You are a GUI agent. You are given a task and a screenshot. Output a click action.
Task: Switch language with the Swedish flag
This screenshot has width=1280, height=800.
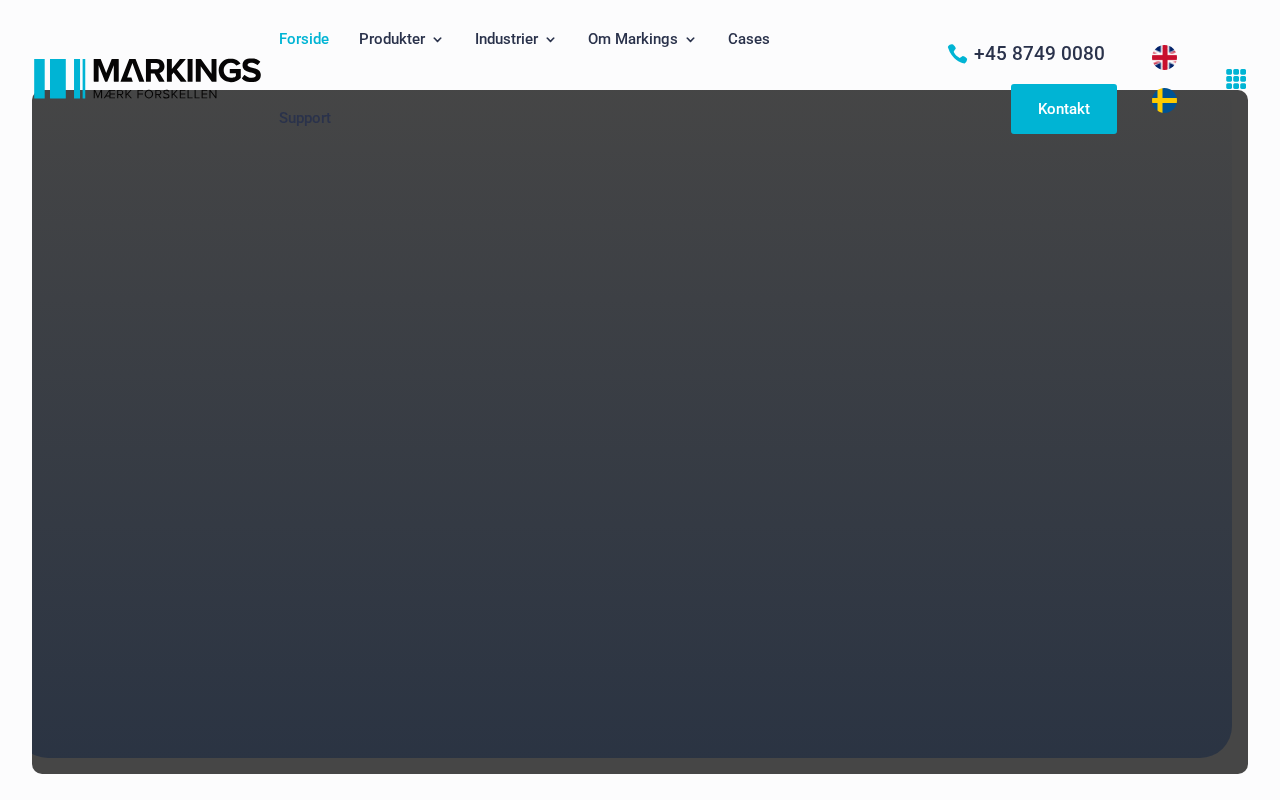coord(1164,100)
